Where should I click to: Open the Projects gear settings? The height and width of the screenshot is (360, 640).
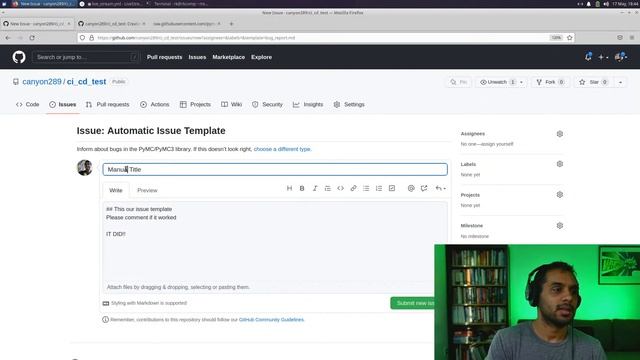tap(560, 195)
